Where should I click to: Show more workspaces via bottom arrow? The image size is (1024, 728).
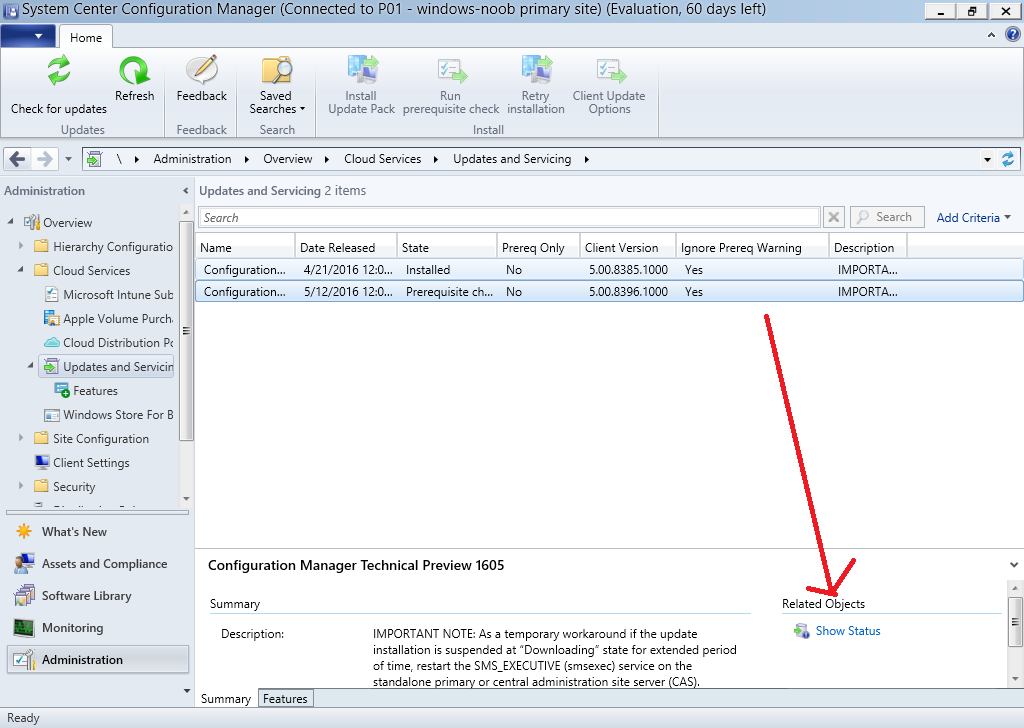pyautogui.click(x=187, y=691)
